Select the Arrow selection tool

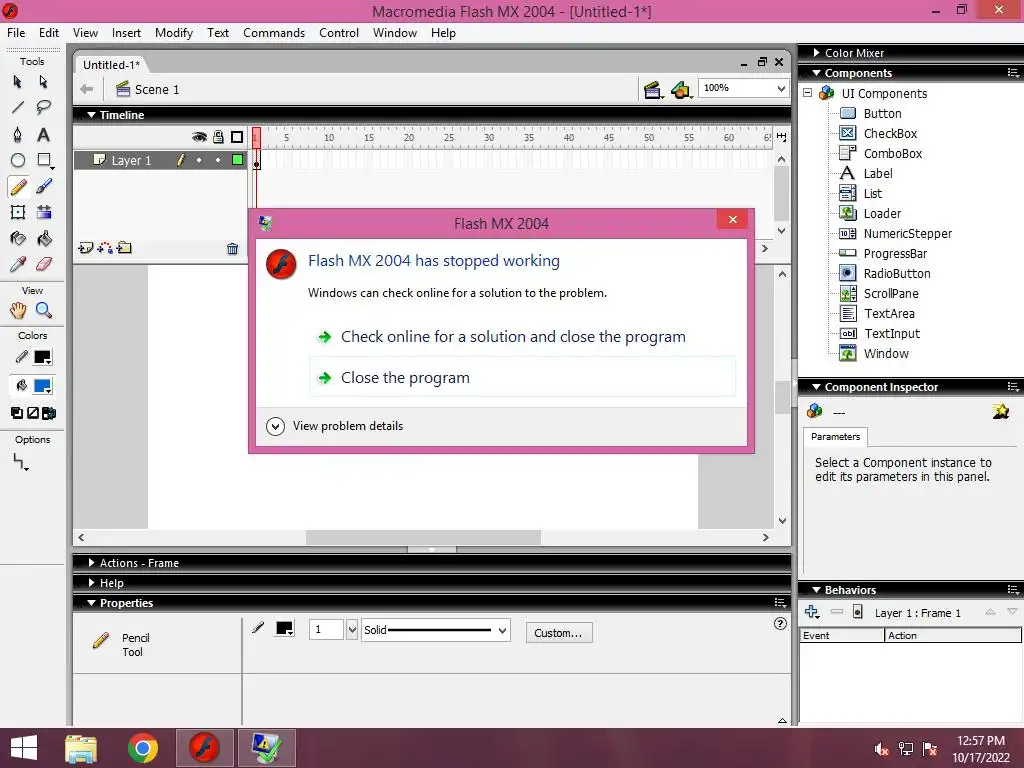point(18,82)
